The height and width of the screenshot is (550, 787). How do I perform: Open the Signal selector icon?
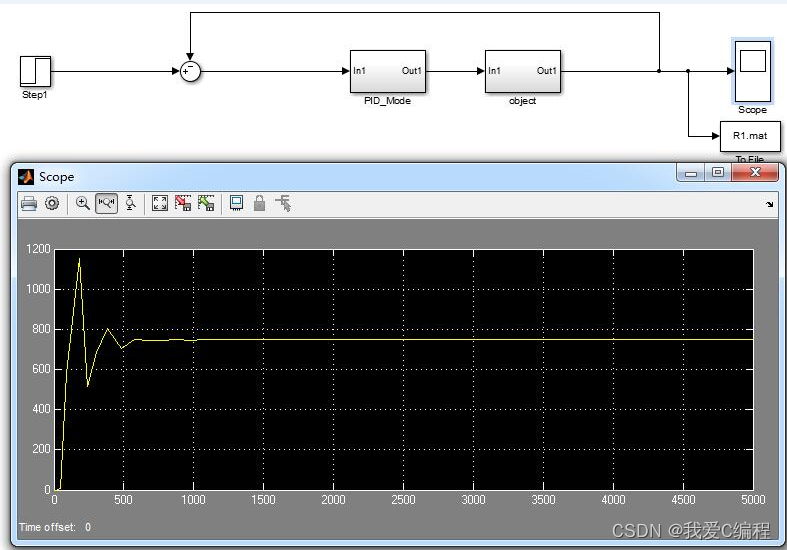pos(284,204)
